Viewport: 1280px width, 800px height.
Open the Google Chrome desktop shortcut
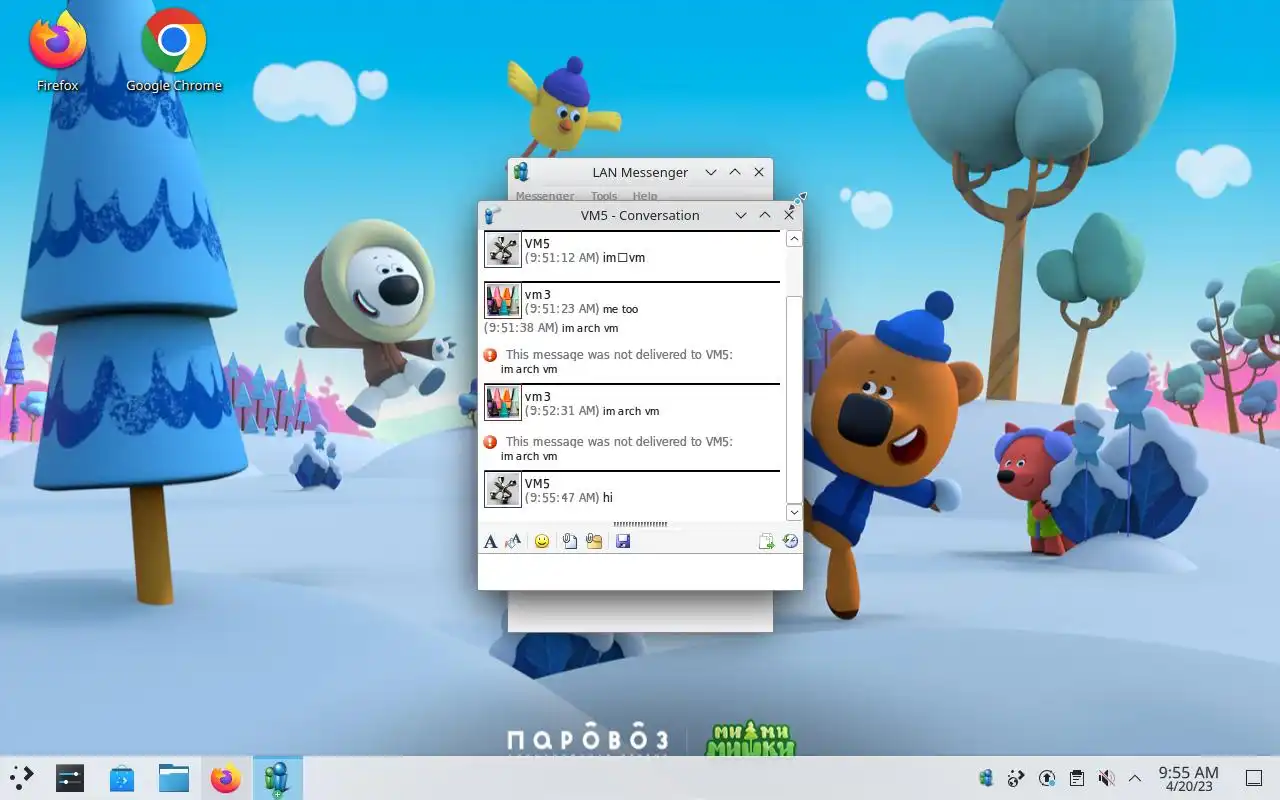pos(174,52)
